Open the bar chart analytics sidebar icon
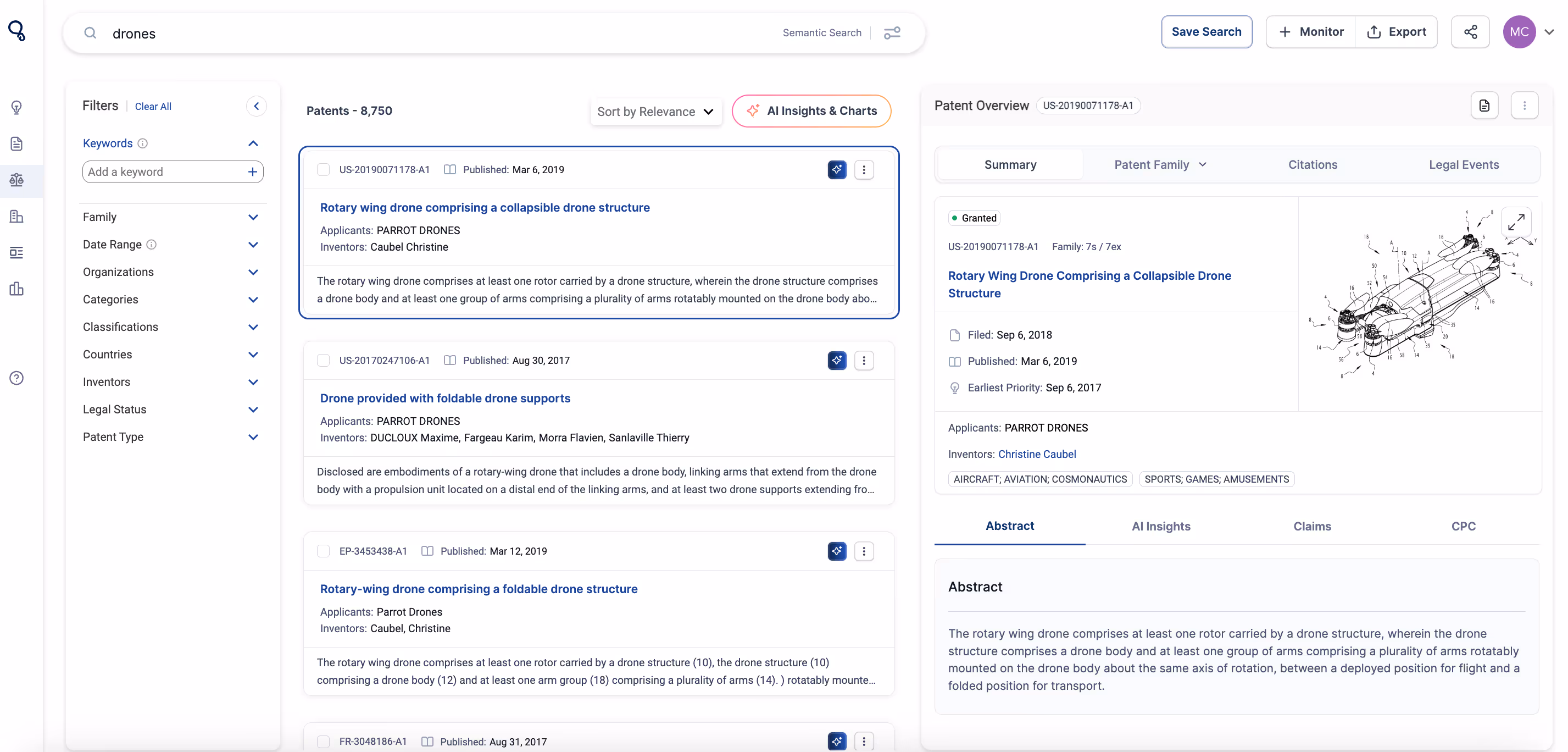Screen dimensions: 1568x752 click(x=16, y=289)
